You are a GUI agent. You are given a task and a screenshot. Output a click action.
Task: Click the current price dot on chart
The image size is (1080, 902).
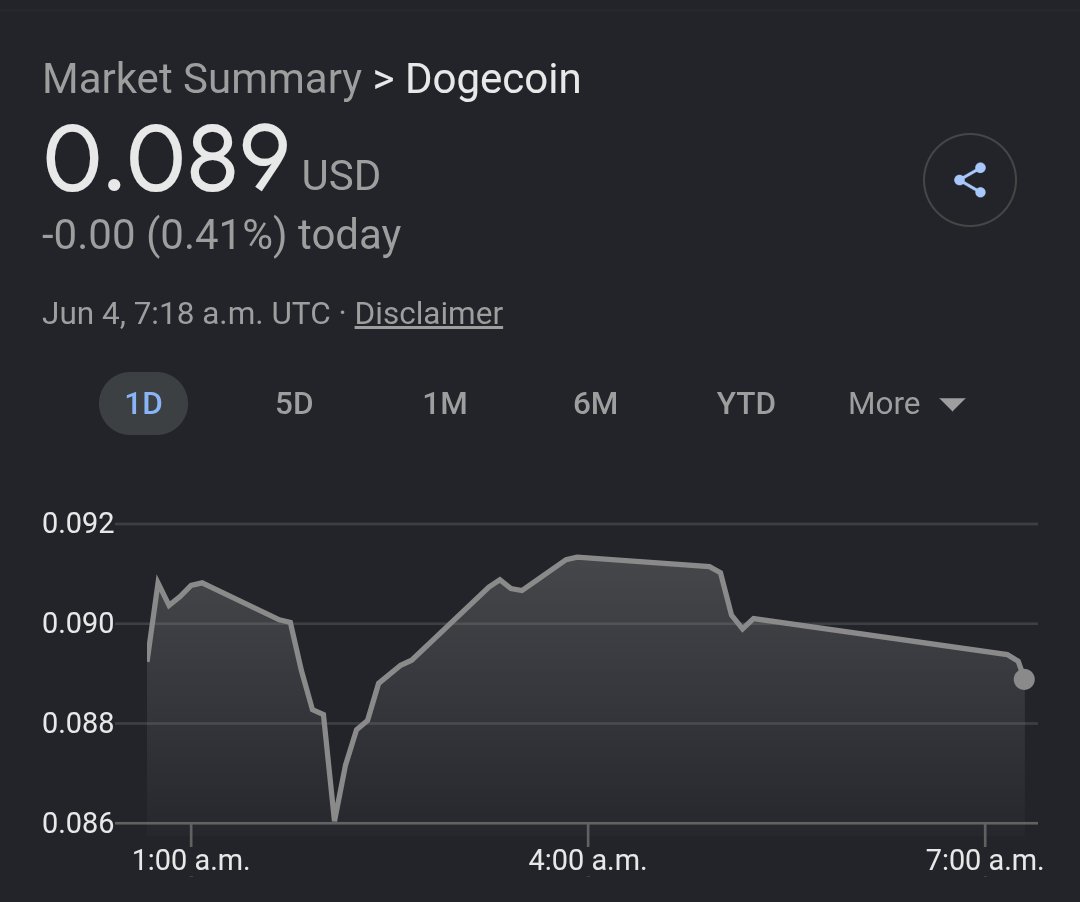(1024, 680)
